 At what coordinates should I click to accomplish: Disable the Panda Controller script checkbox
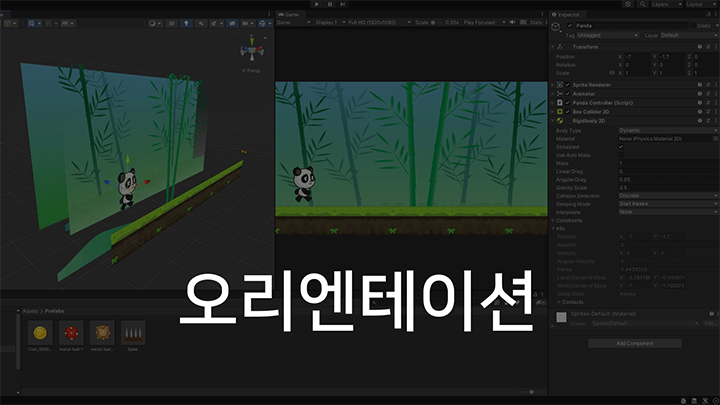click(x=568, y=103)
